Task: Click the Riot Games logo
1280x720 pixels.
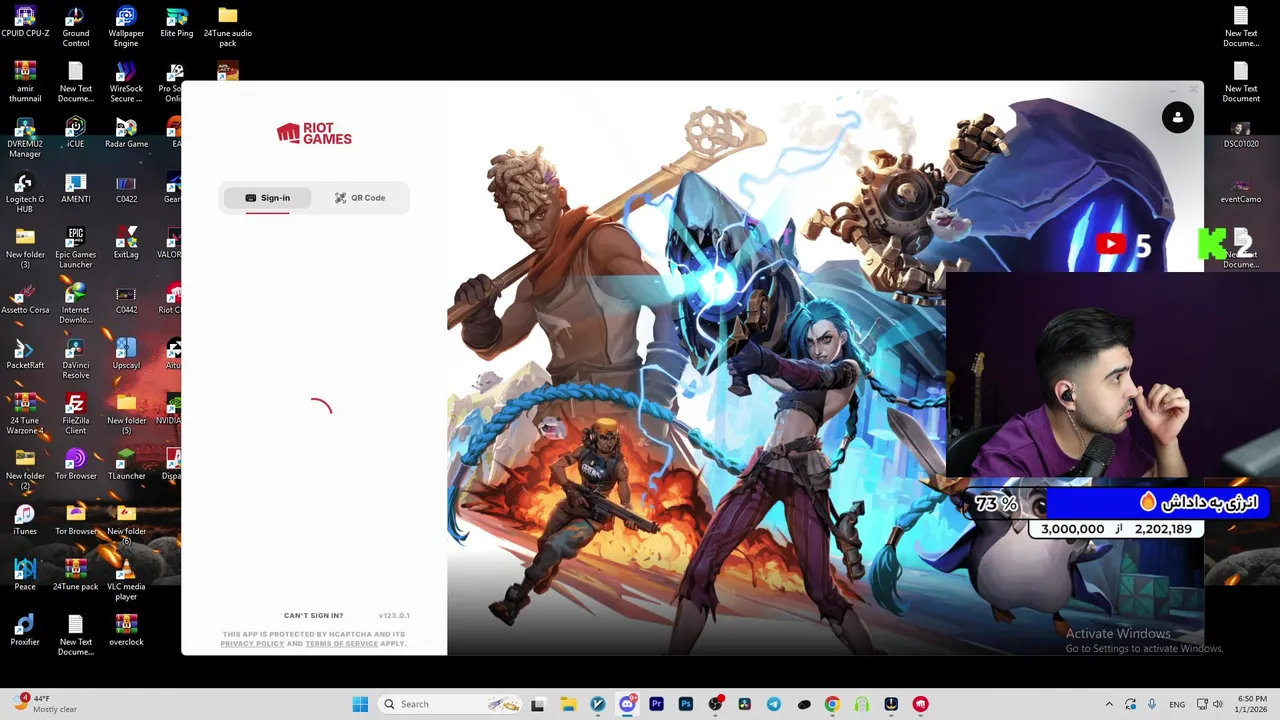Action: [314, 134]
